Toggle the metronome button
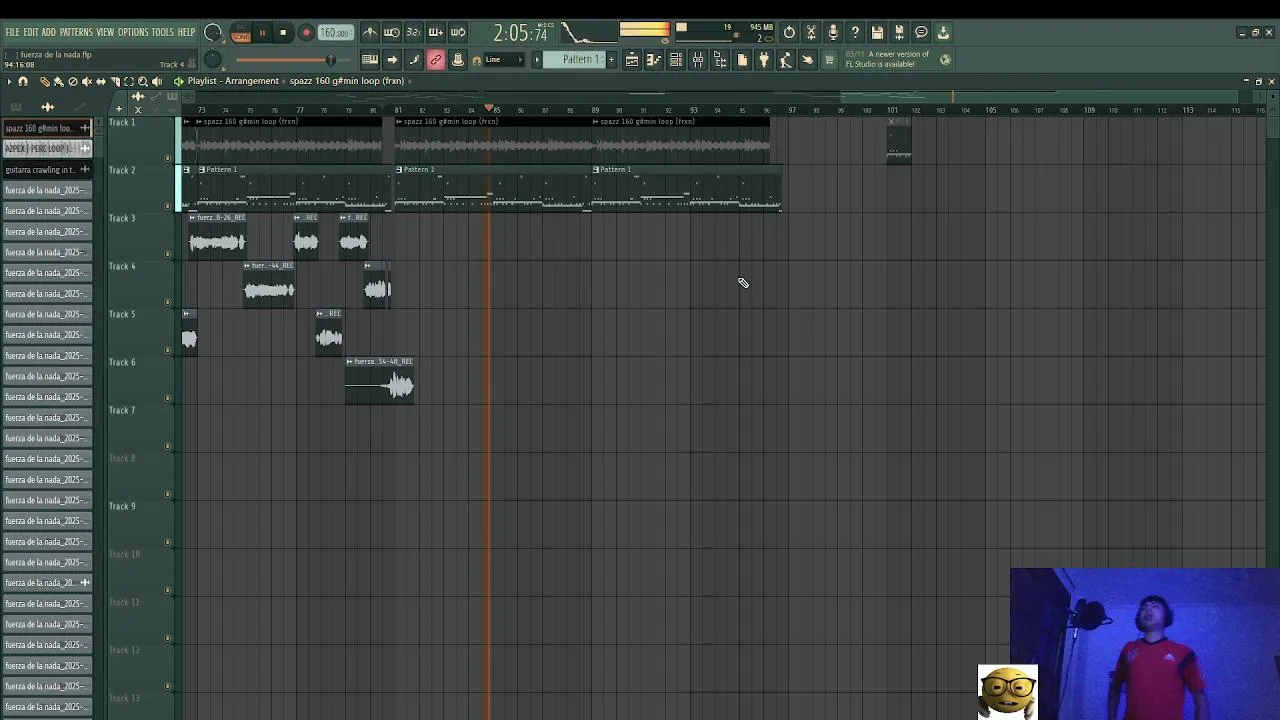The height and width of the screenshot is (720, 1280). click(370, 32)
